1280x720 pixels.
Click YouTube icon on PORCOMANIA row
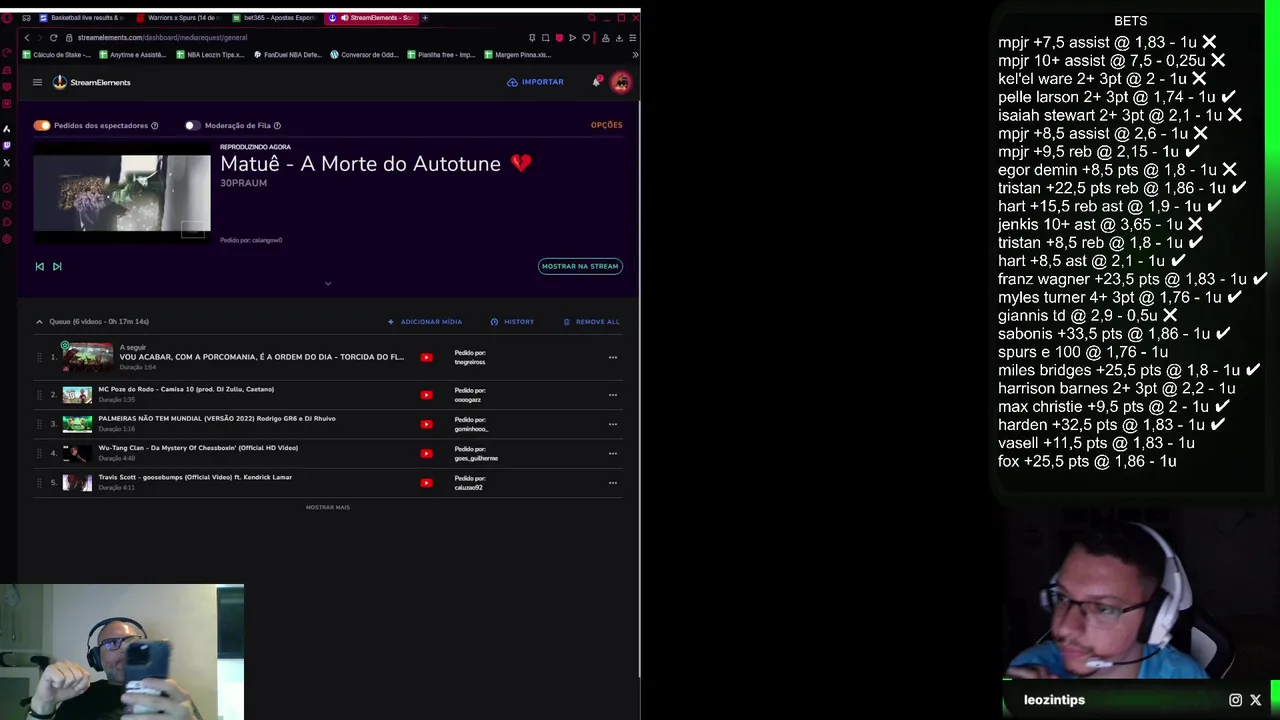pos(426,357)
